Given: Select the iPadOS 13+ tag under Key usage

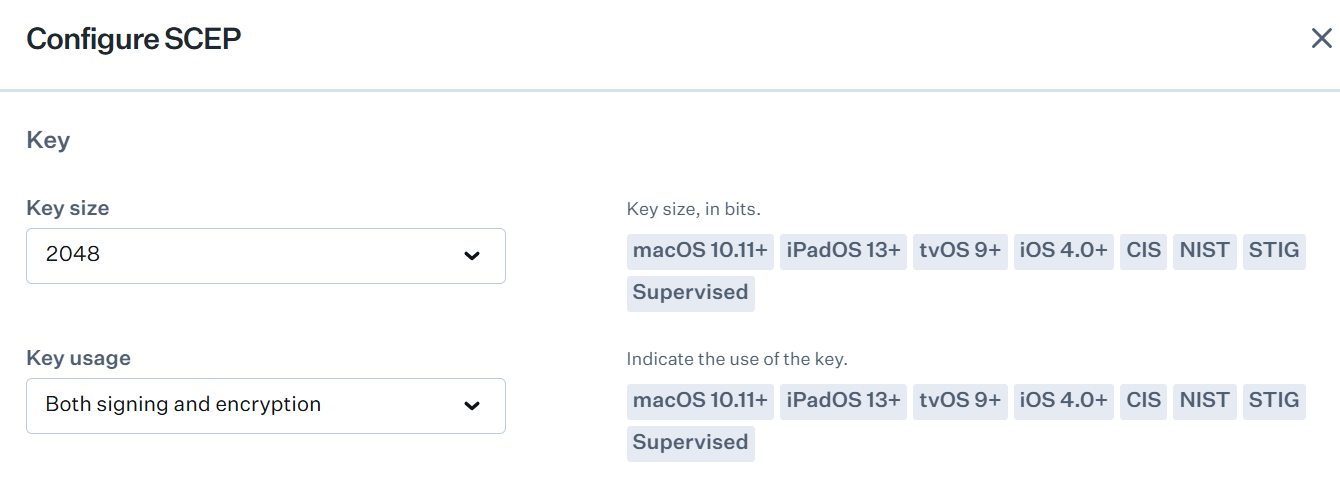Looking at the screenshot, I should [843, 401].
